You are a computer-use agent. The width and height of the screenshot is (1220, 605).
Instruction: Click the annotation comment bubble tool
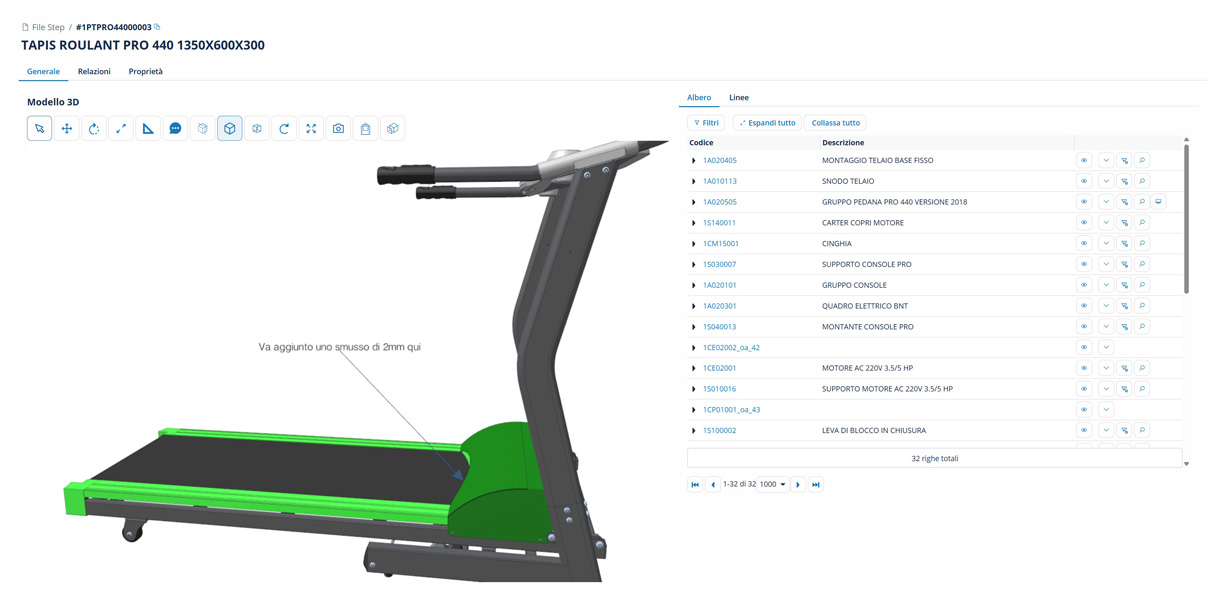[175, 129]
